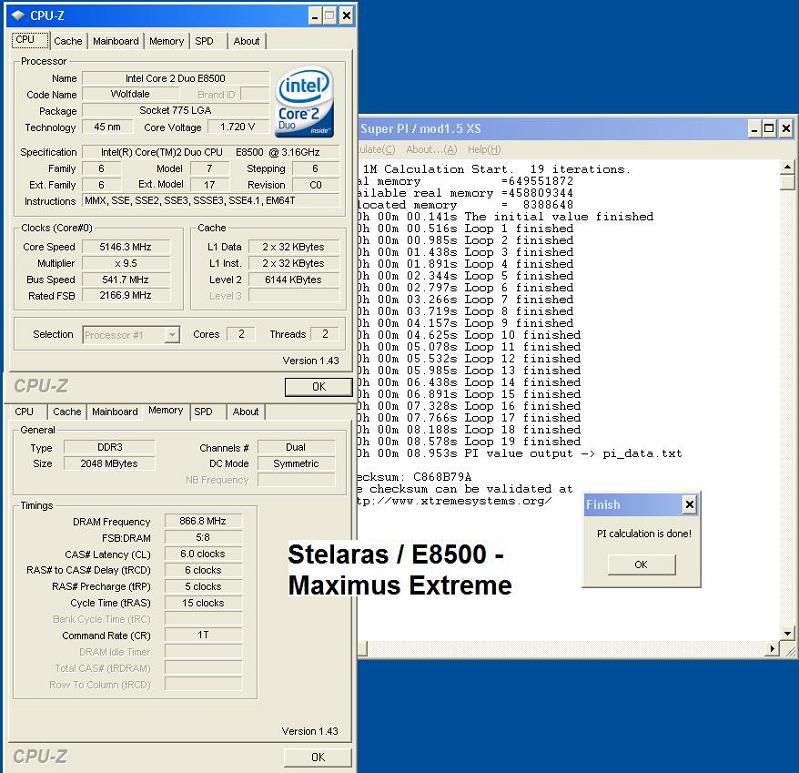Minimize the Super PI window
Screen dimensions: 799x773
[x=753, y=129]
